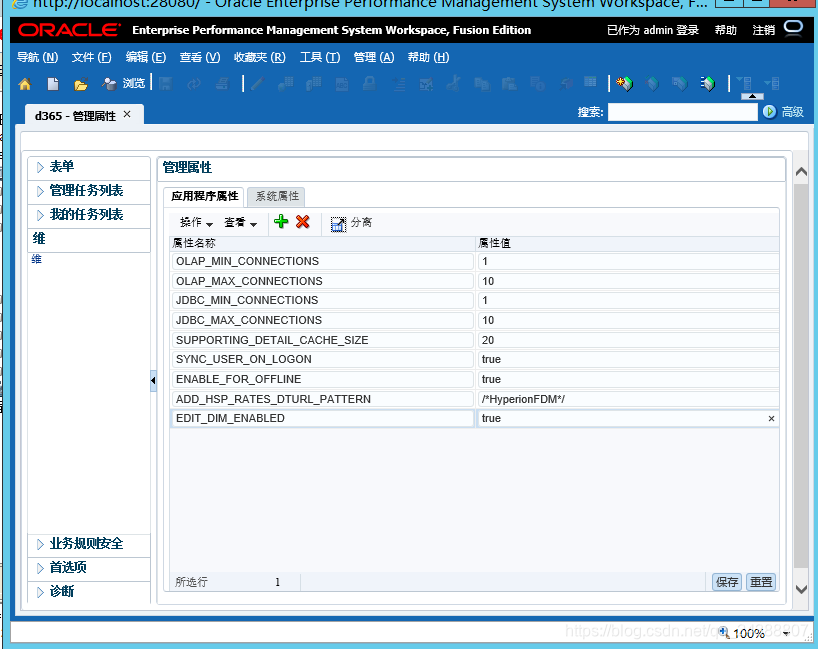Viewport: 818px width, 649px height.
Task: Delete selected property with red X
Action: pyautogui.click(x=303, y=222)
